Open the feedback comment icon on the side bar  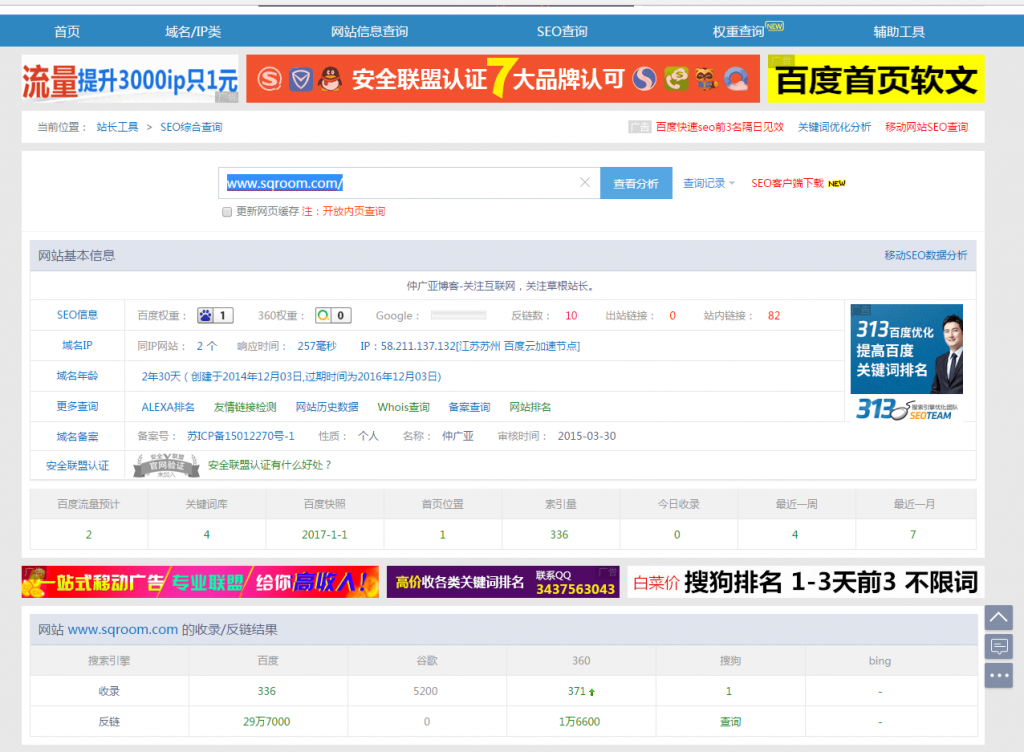point(999,646)
